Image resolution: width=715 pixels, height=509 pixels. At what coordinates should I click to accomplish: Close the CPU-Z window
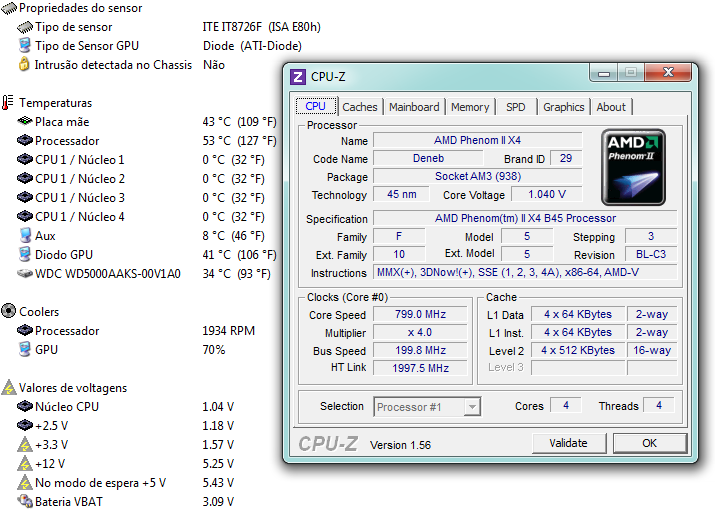(668, 72)
